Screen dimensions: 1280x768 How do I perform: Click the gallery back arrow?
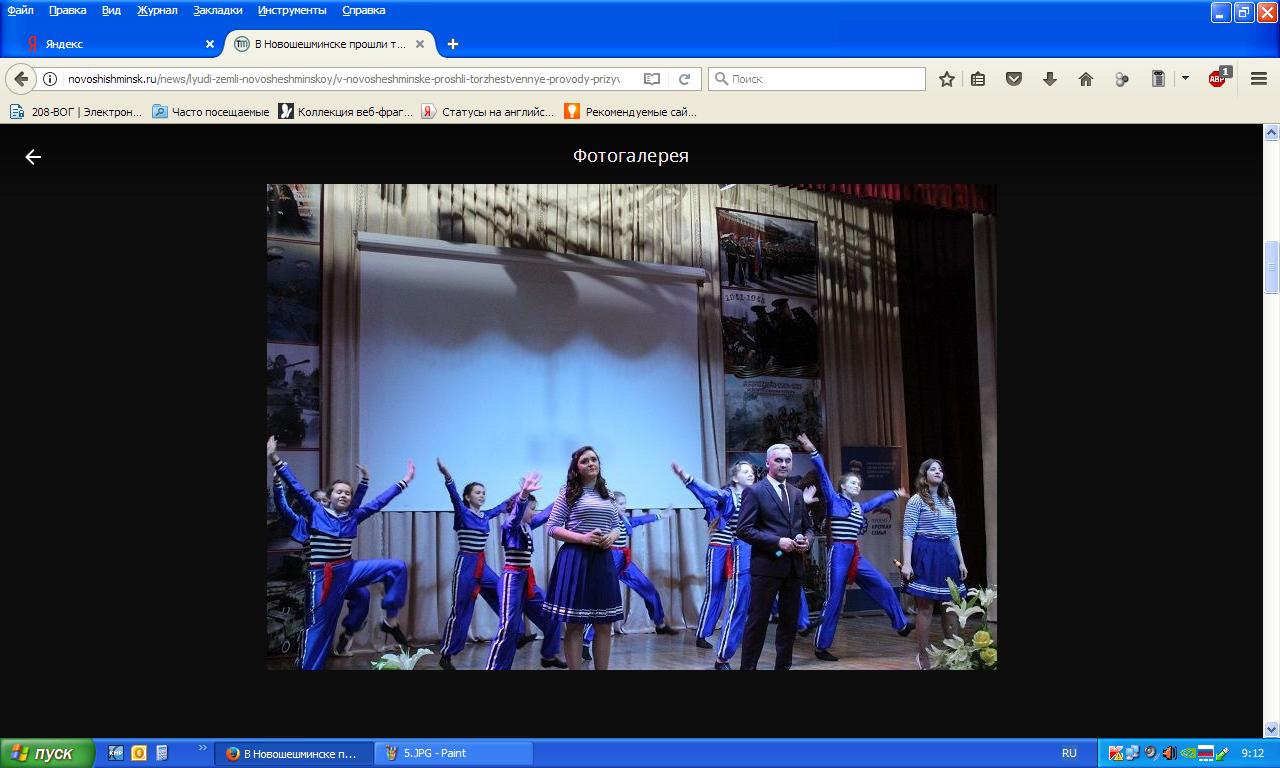33,157
